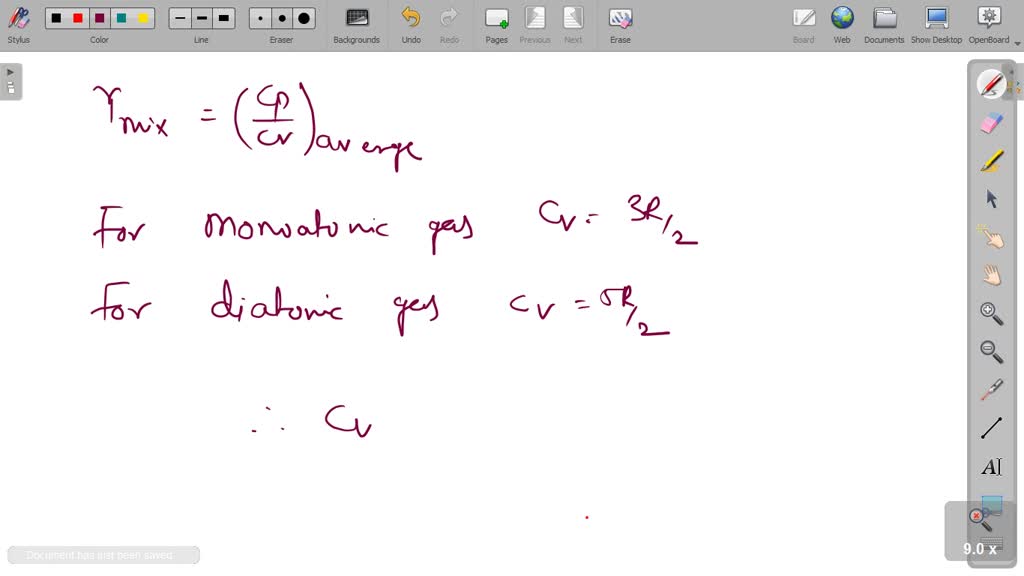Image resolution: width=1024 pixels, height=576 pixels.
Task: Select the Highlighter tool in the sidebar
Action: pos(990,159)
